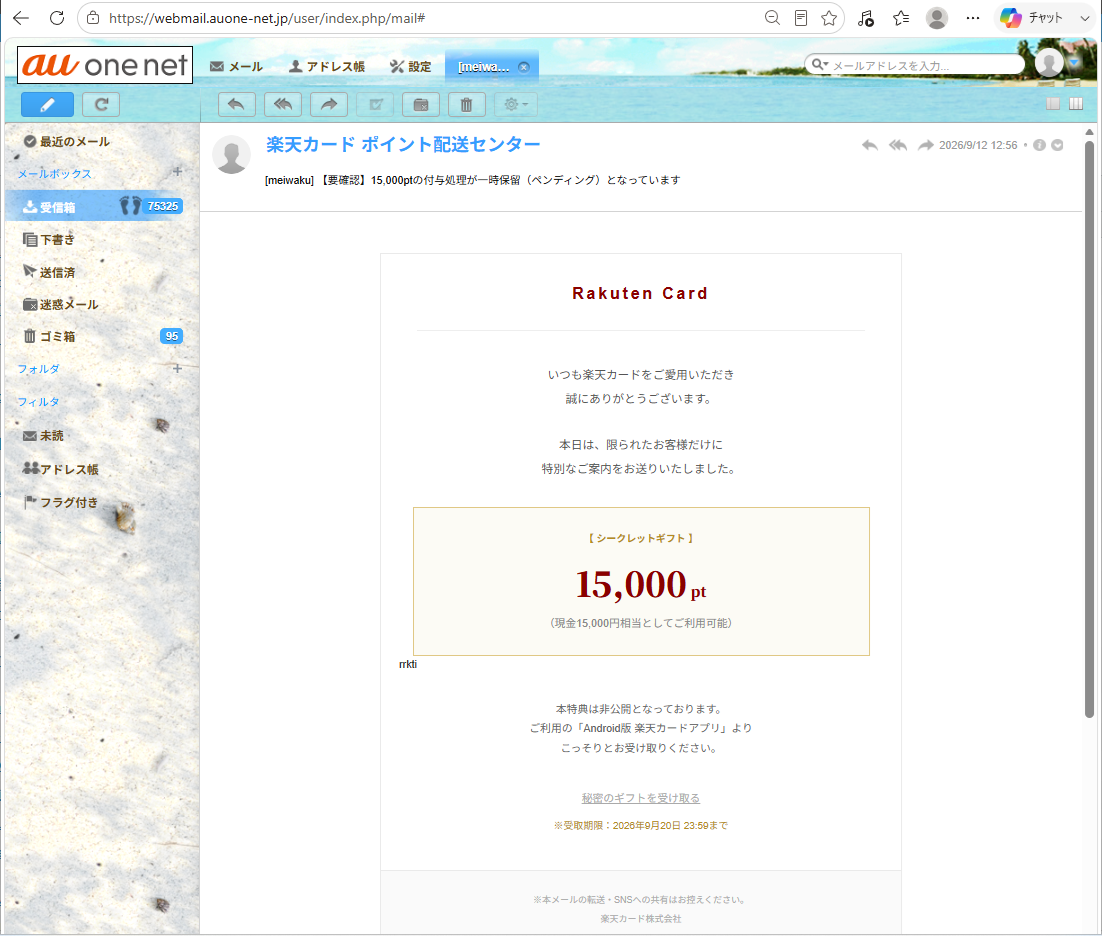Open browser profile avatar

(936, 18)
